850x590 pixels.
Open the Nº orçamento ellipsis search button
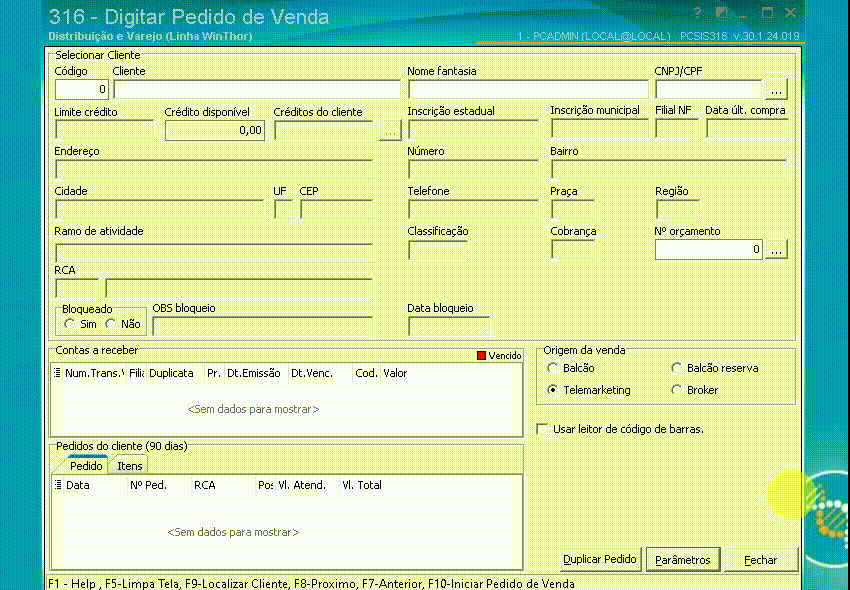coord(776,249)
